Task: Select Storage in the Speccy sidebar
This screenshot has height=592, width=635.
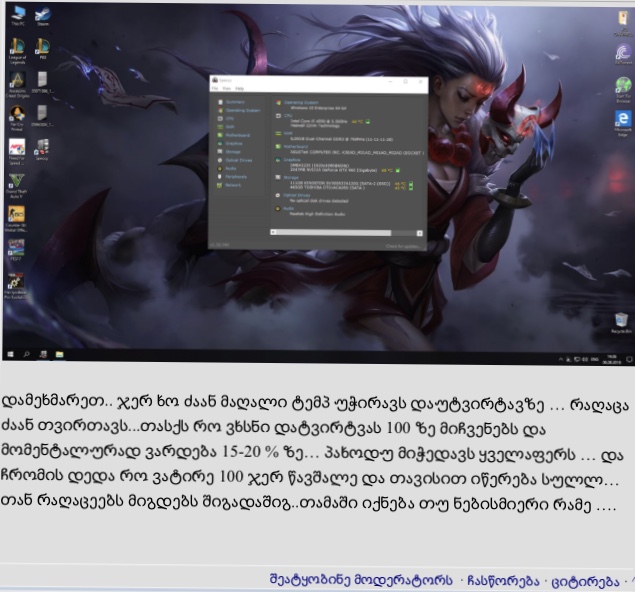Action: click(230, 152)
